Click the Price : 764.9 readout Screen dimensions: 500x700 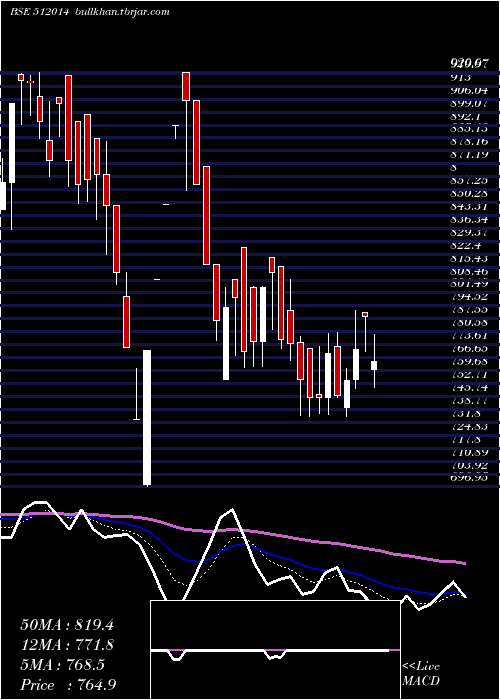(70, 685)
